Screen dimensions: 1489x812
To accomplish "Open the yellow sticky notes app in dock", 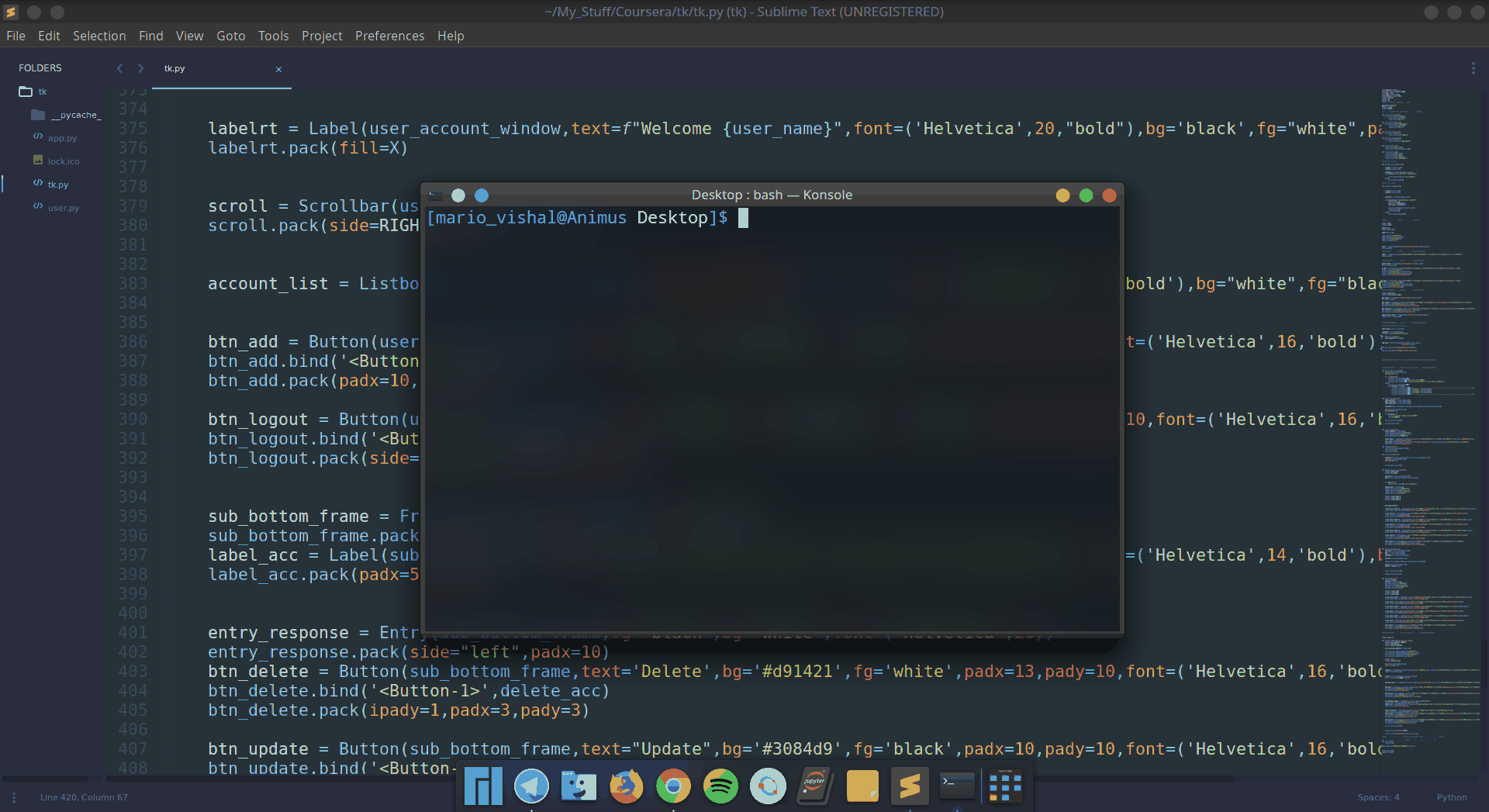I will [x=862, y=786].
